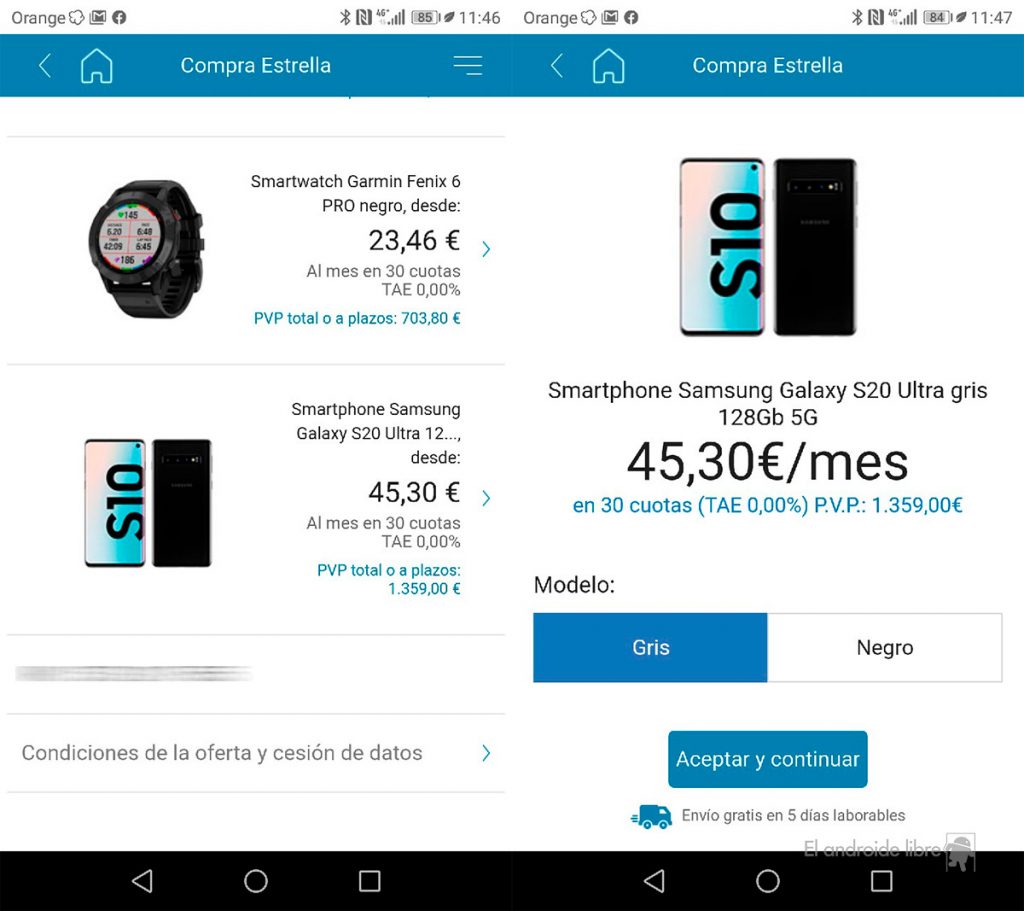Tap Android back triangle on left navigation bar
Image resolution: width=1024 pixels, height=911 pixels.
pos(142,880)
